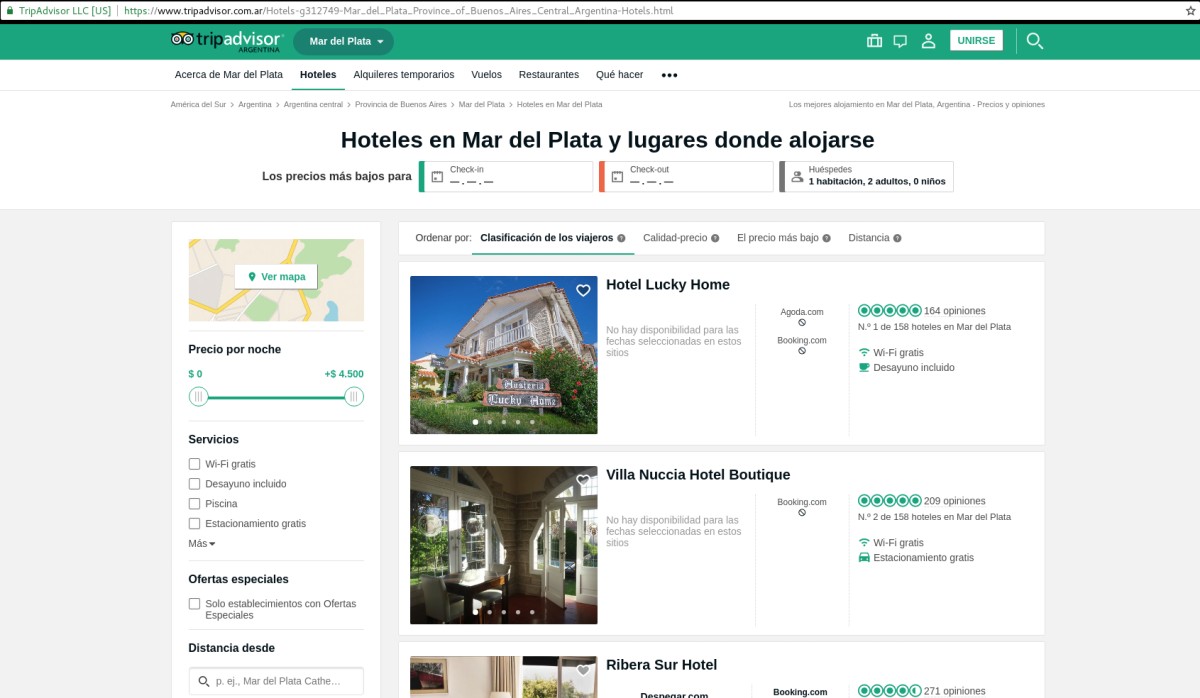The image size is (1200, 698).
Task: Open messages via the speech bubble icon
Action: (901, 40)
